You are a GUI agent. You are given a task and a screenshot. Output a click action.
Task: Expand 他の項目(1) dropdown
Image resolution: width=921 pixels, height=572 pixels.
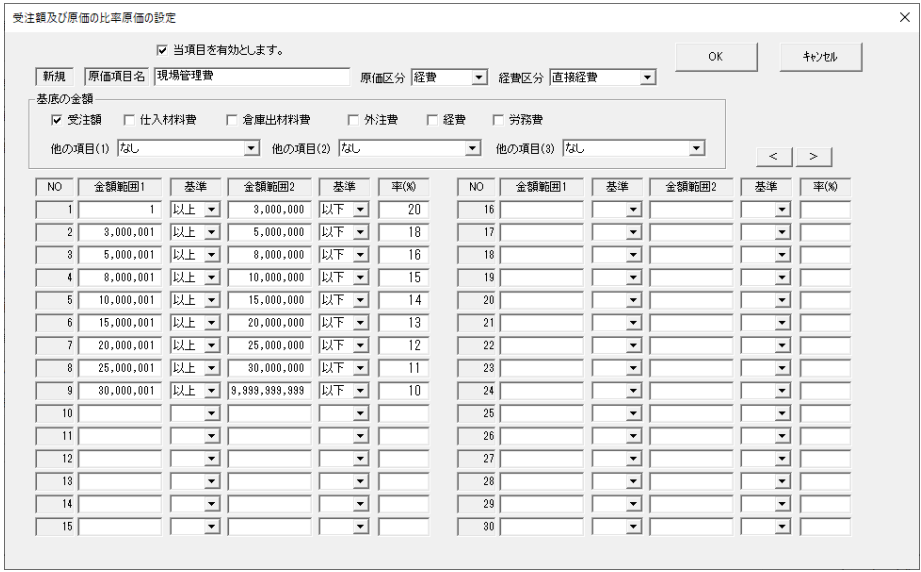[252, 148]
